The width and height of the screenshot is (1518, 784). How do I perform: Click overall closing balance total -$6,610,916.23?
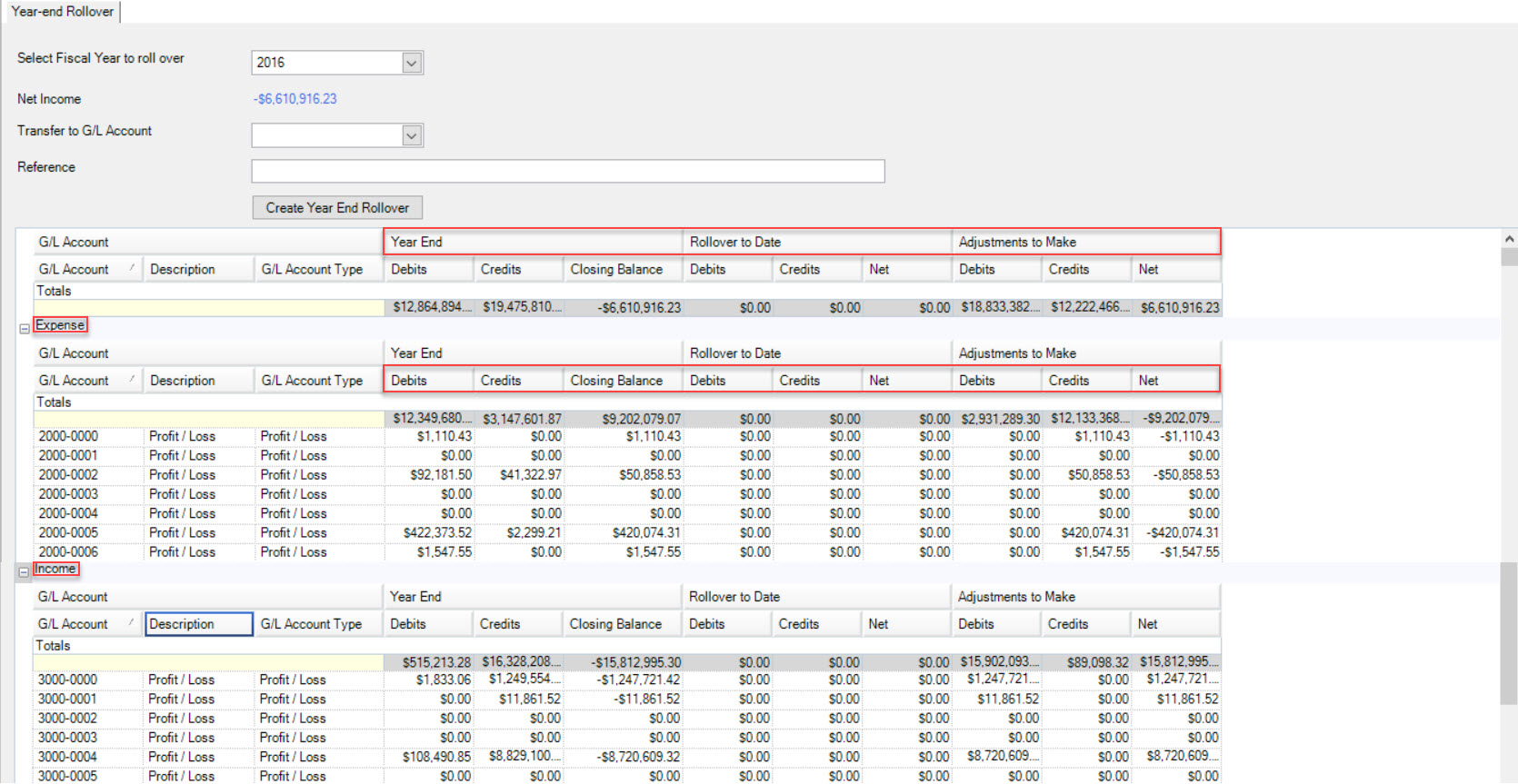[624, 308]
